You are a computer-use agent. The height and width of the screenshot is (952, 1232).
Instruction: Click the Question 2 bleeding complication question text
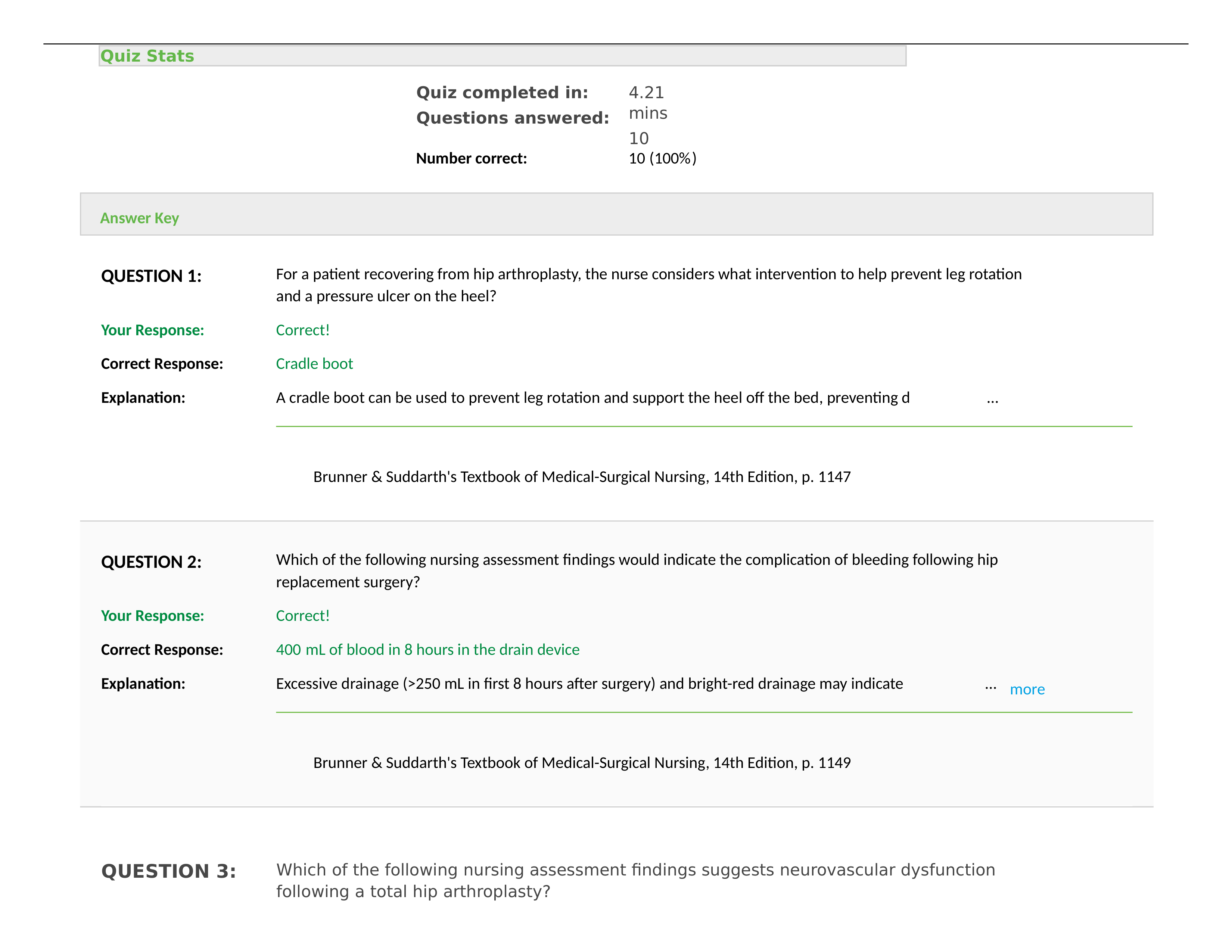pyautogui.click(x=637, y=571)
